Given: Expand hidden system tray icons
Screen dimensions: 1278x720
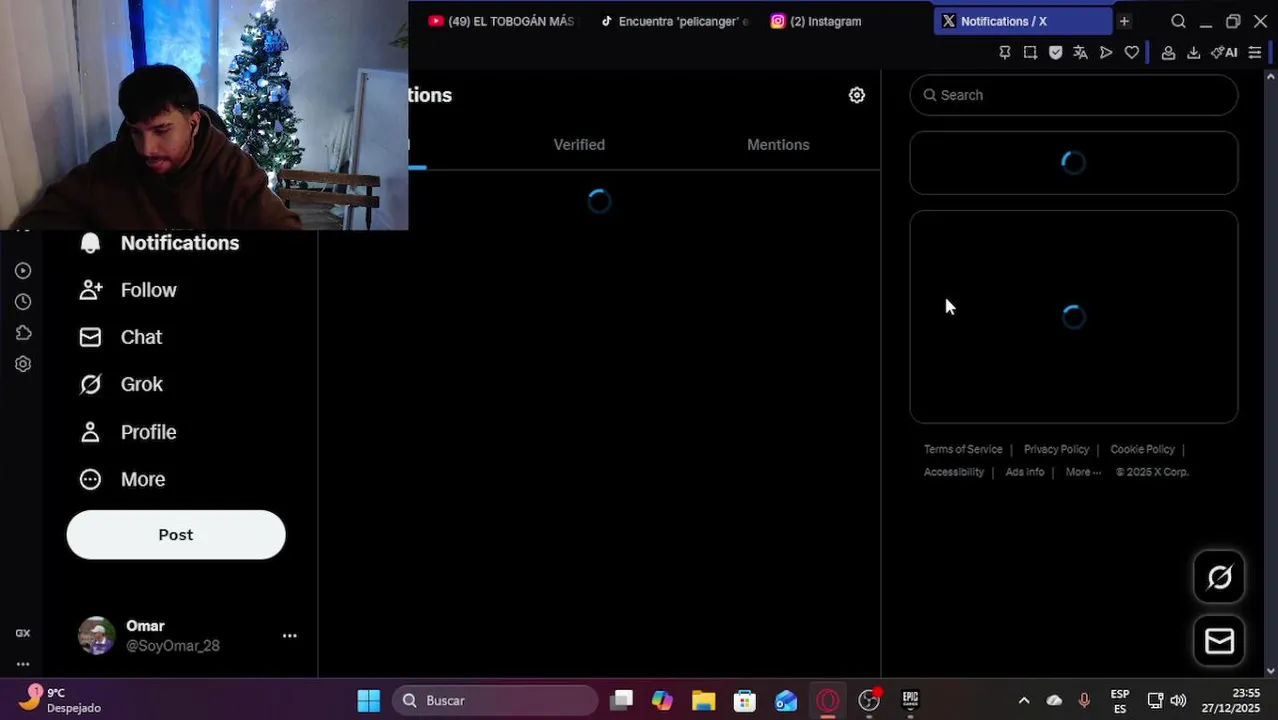Looking at the screenshot, I should click(1023, 700).
